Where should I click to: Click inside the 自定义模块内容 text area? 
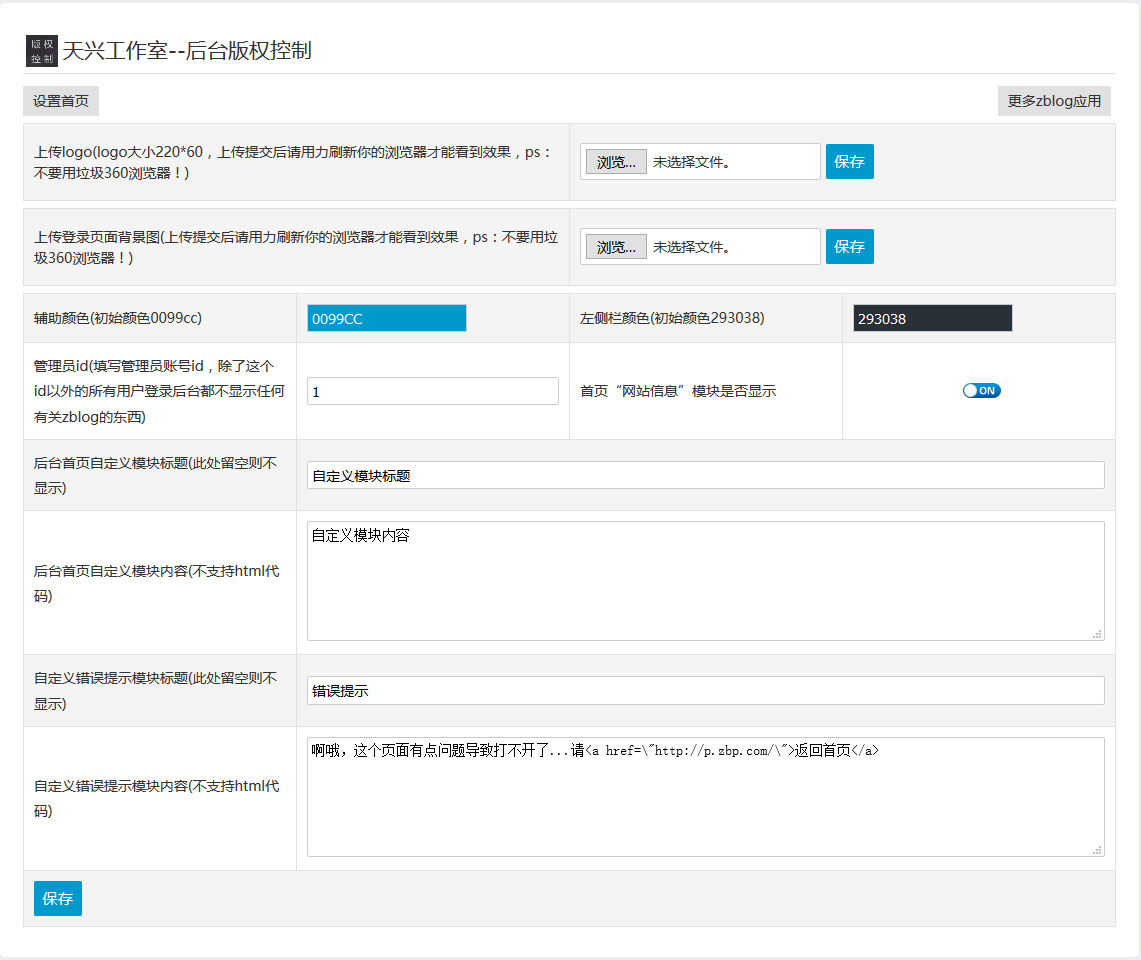tap(705, 580)
